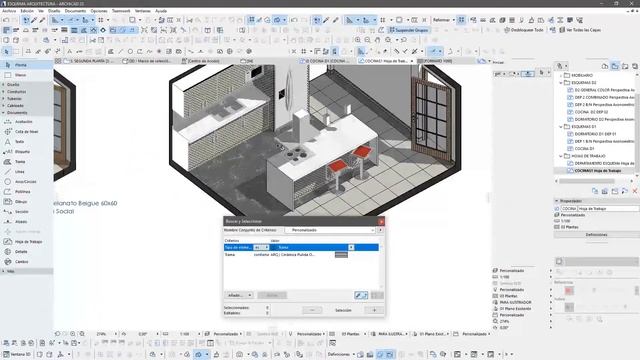This screenshot has height=360, width=640.
Task: Switch to the COCINA D1 tab
Action: click(324, 61)
